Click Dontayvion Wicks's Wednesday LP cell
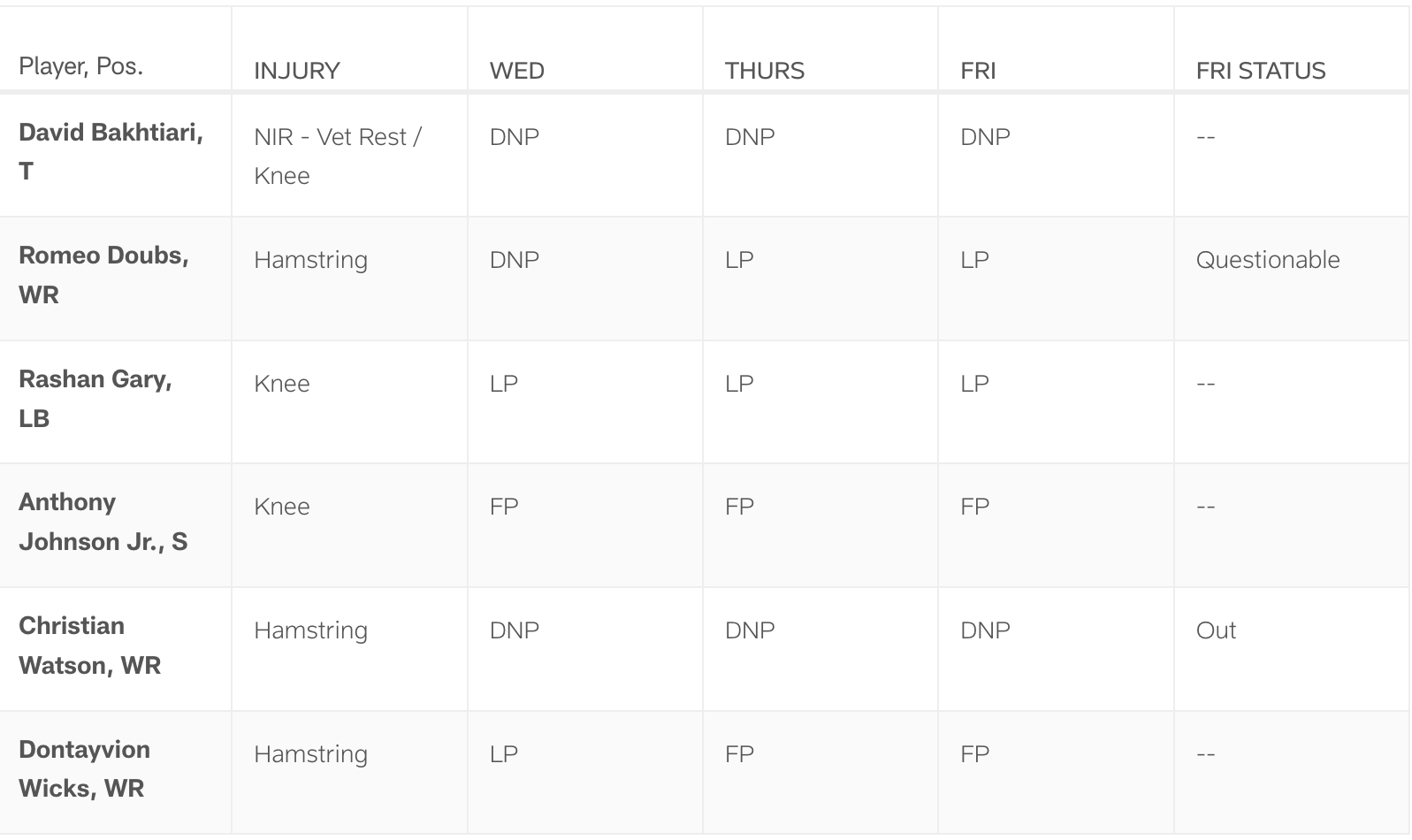 pos(504,754)
